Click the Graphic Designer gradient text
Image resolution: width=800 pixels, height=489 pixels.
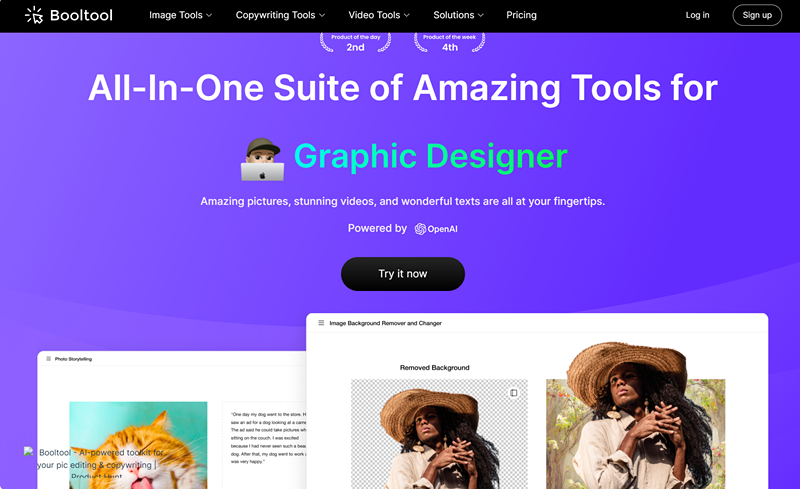tap(431, 156)
